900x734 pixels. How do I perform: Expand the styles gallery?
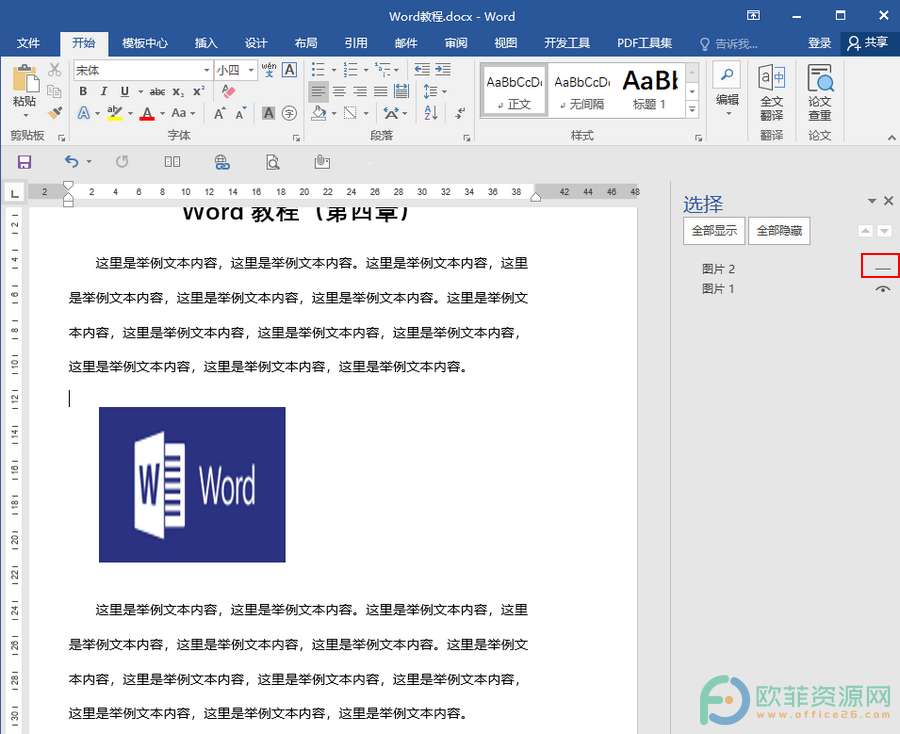tap(692, 109)
